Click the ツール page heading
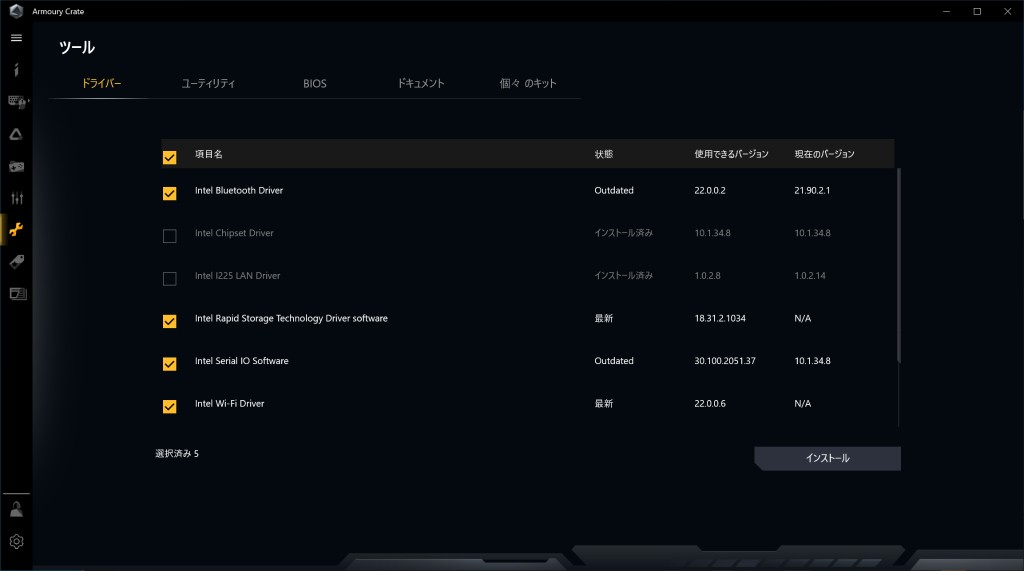The image size is (1024, 571). pyautogui.click(x=77, y=47)
